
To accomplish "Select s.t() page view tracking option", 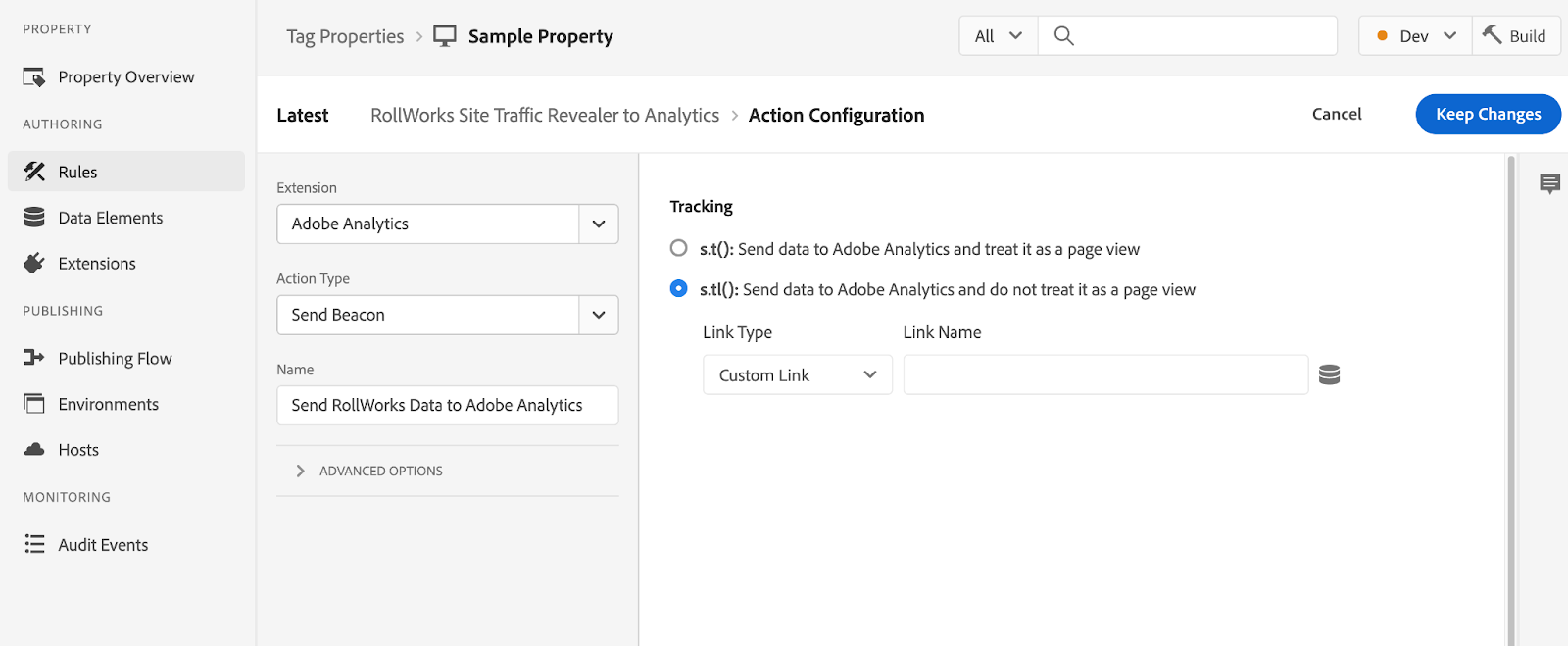I will point(678,248).
